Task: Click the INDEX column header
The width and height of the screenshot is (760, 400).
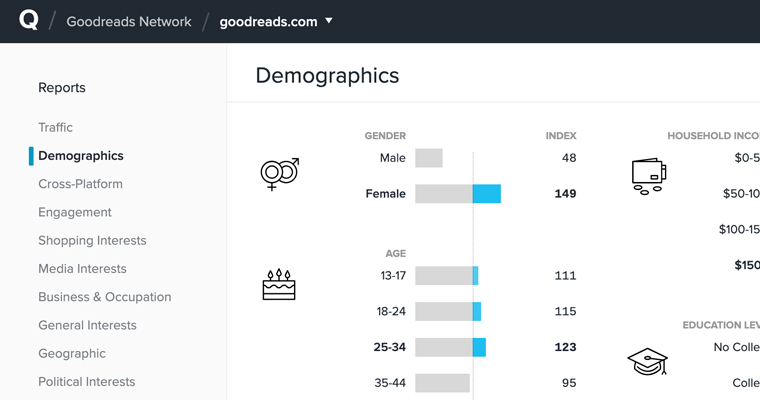Action: tap(561, 136)
